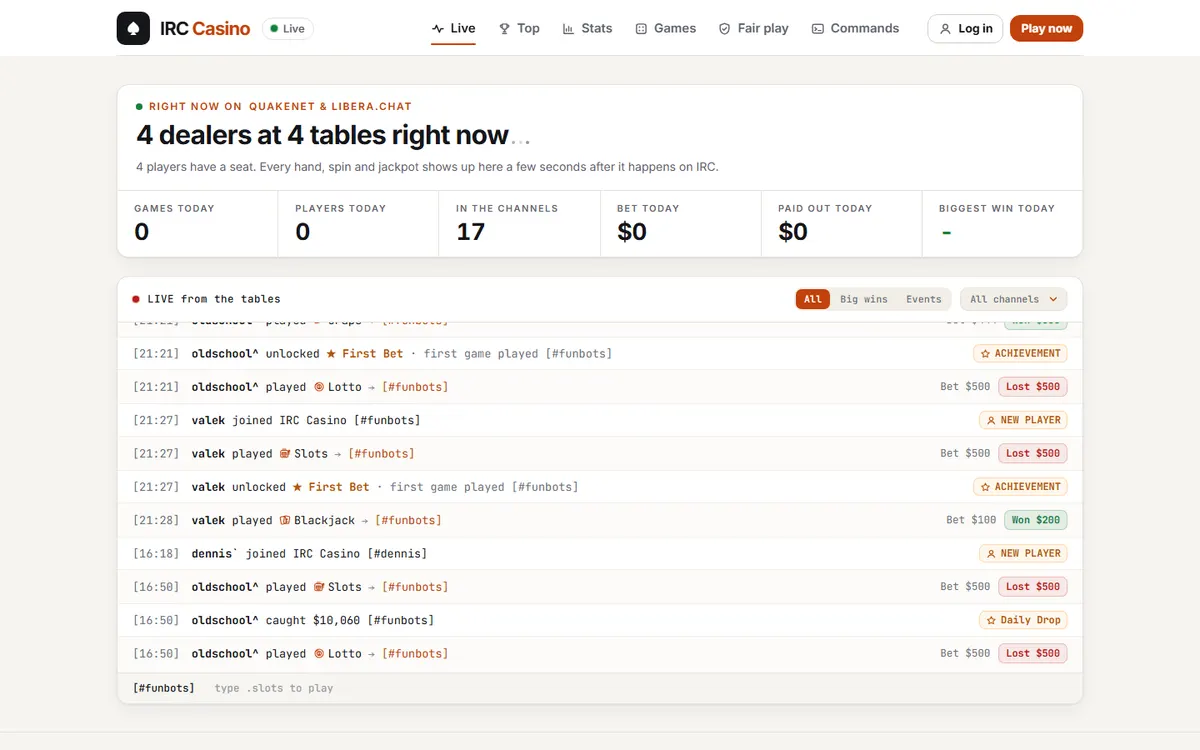Click the user icon in Log in button

(945, 29)
